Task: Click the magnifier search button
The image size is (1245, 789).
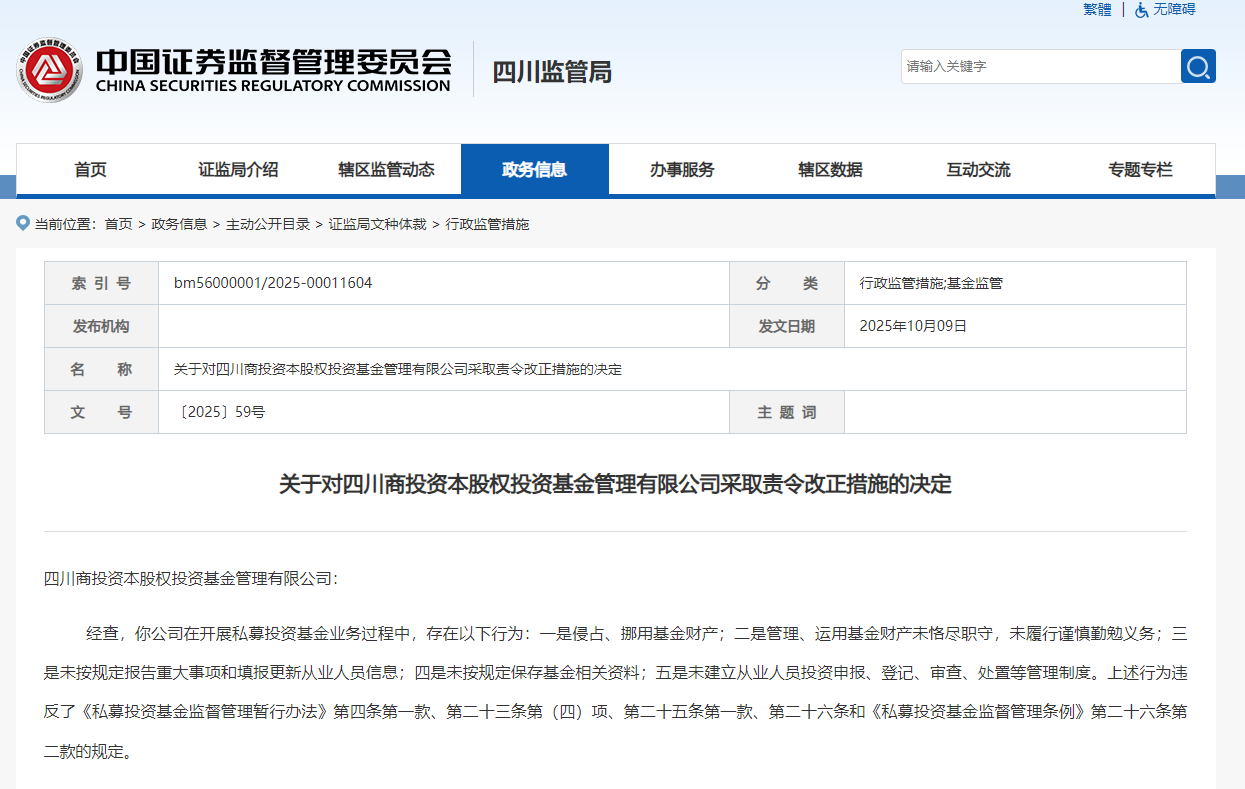Action: 1198,66
